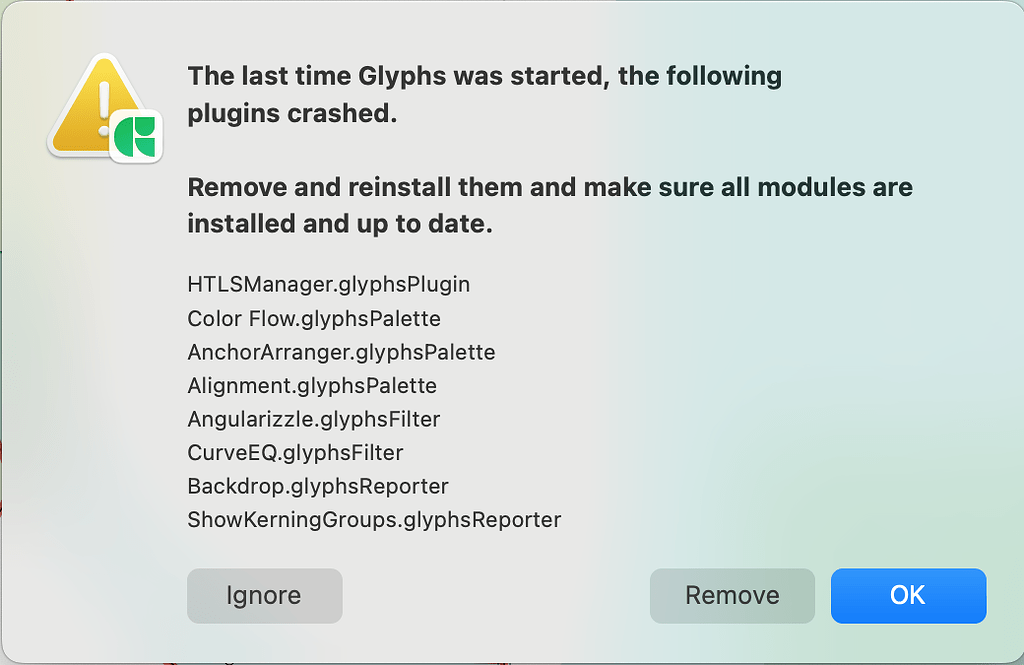Pick Alignment.glyphsPalette from the plugin list

pos(312,386)
